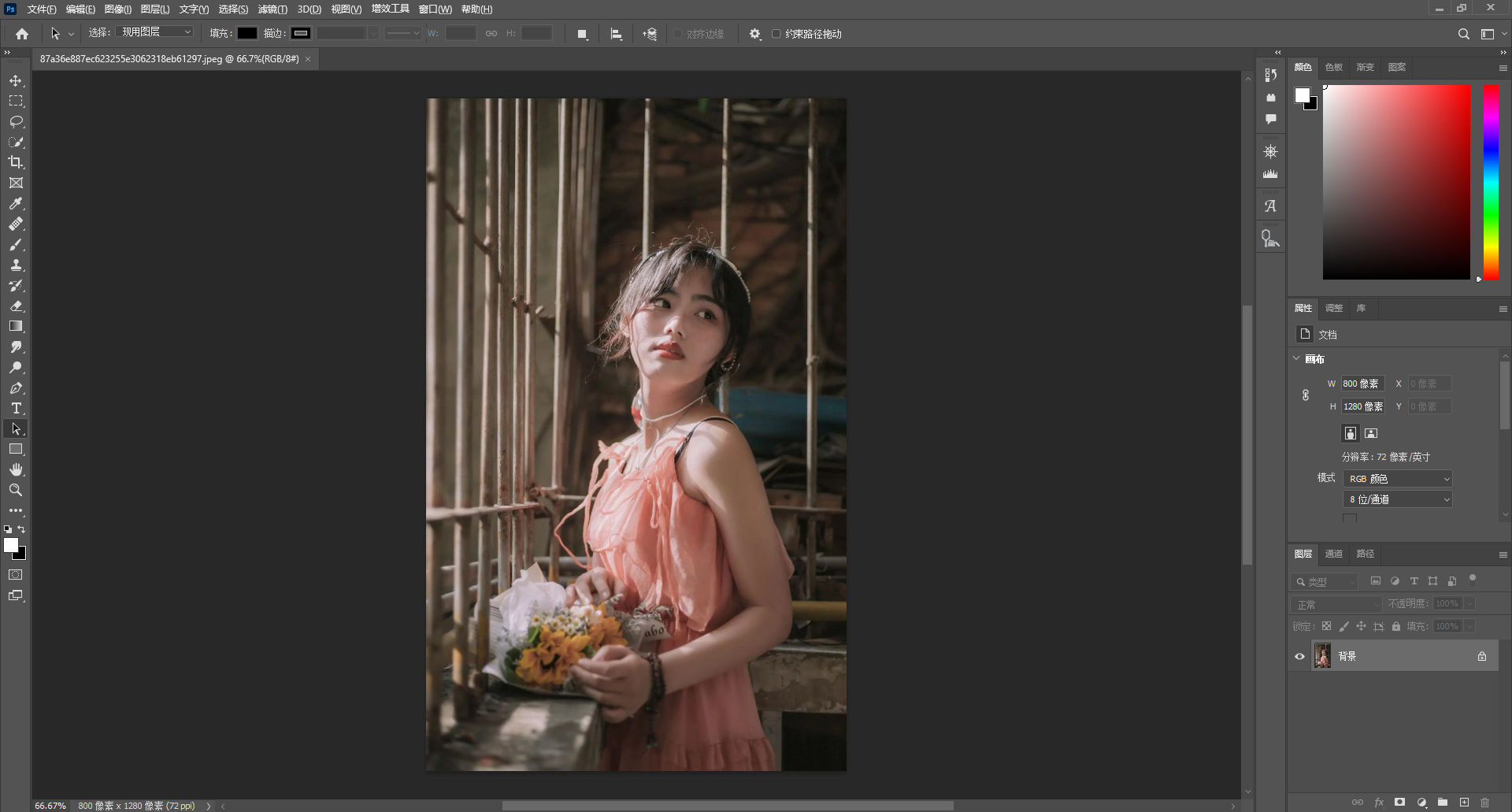Screen dimensions: 1512x812
Task: Open the RGB 颜色 mode dropdown
Action: [1398, 479]
